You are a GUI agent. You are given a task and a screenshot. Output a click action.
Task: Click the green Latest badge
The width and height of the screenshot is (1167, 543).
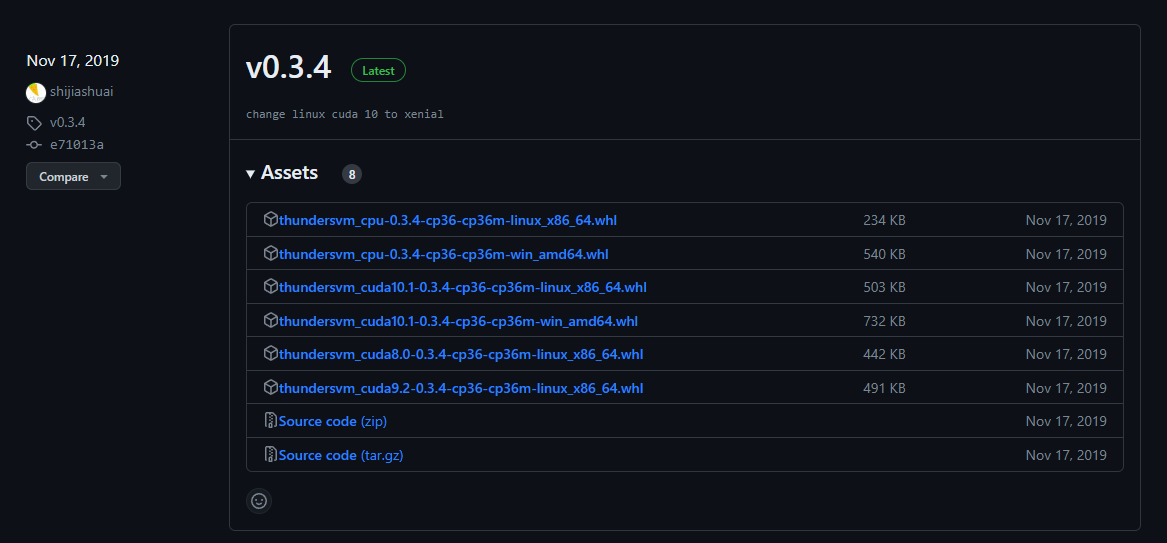click(378, 71)
